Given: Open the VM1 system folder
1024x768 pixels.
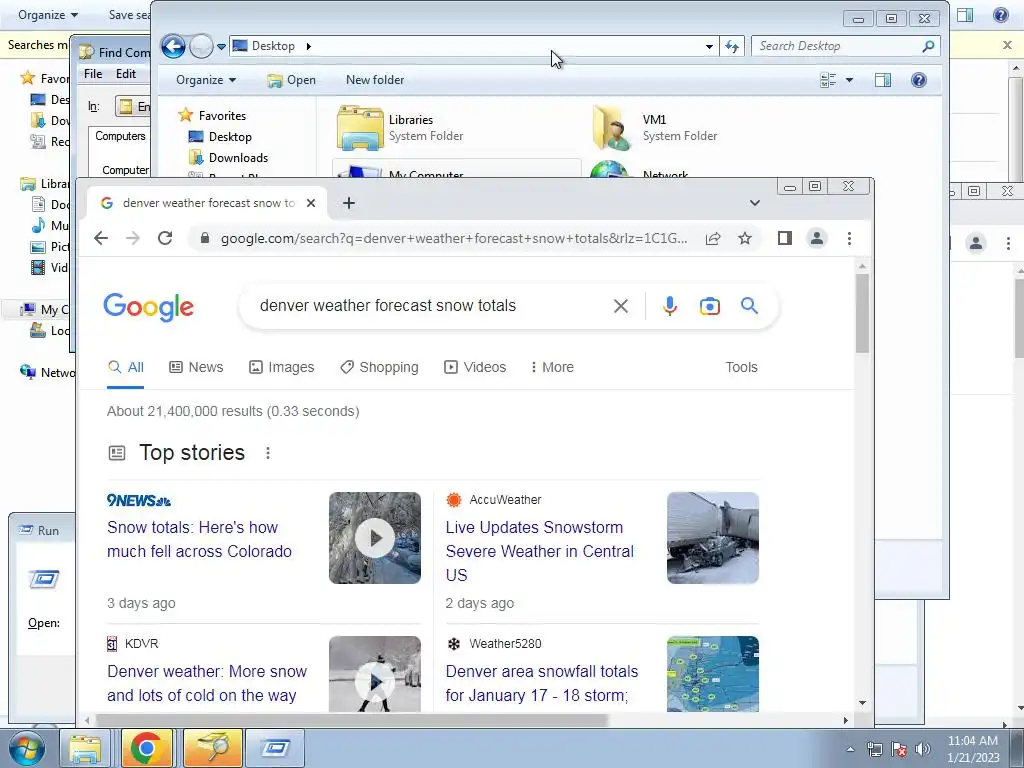Looking at the screenshot, I should pos(655,127).
